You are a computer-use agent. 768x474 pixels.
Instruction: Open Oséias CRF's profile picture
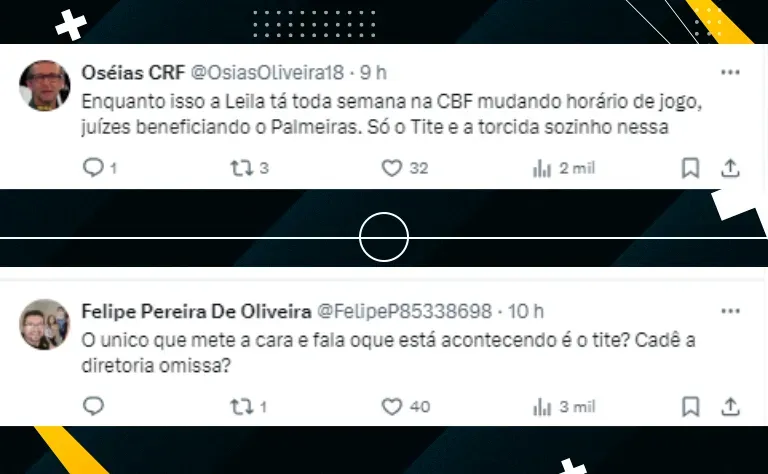coord(45,86)
